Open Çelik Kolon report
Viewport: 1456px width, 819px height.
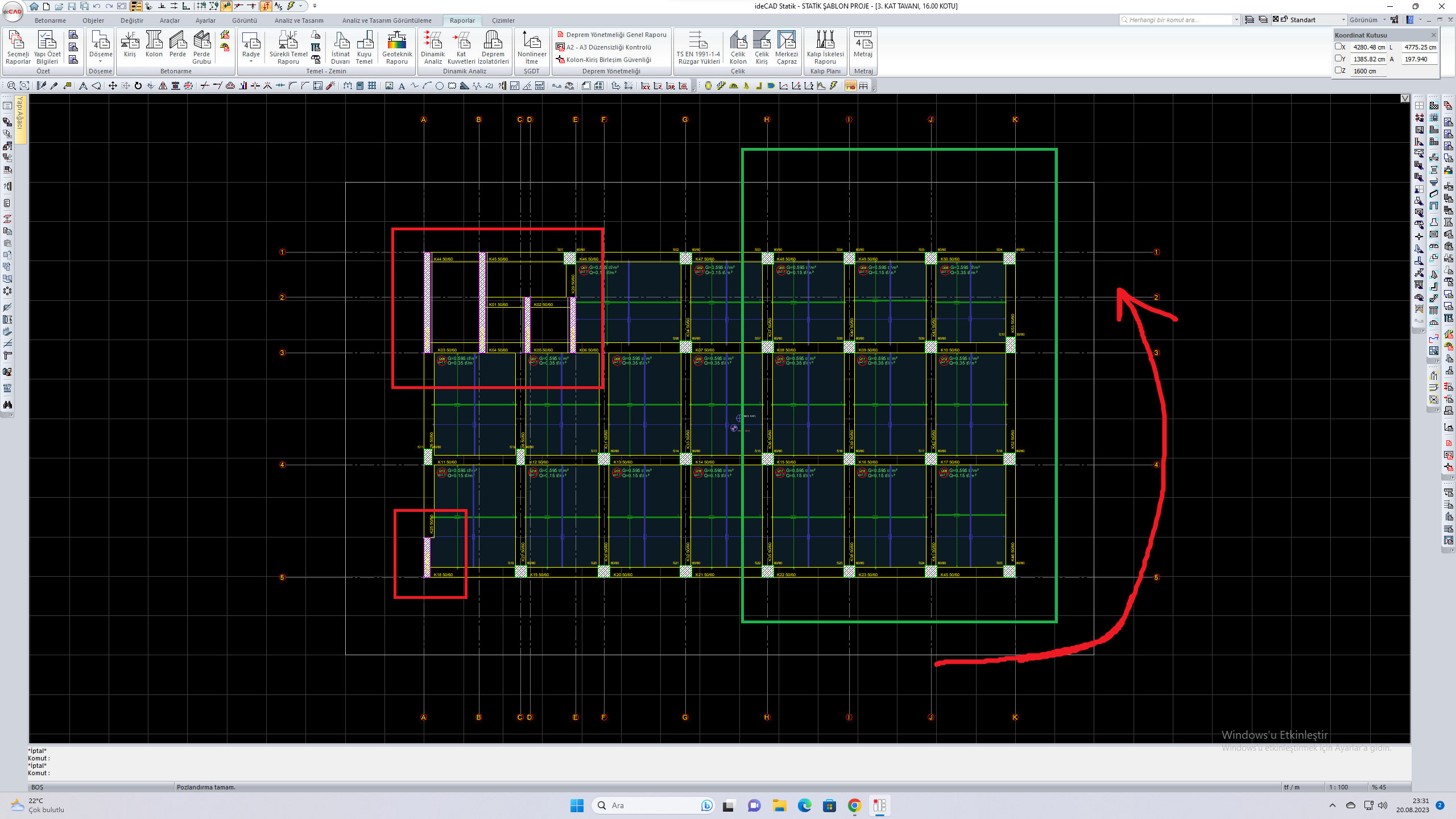(x=738, y=48)
